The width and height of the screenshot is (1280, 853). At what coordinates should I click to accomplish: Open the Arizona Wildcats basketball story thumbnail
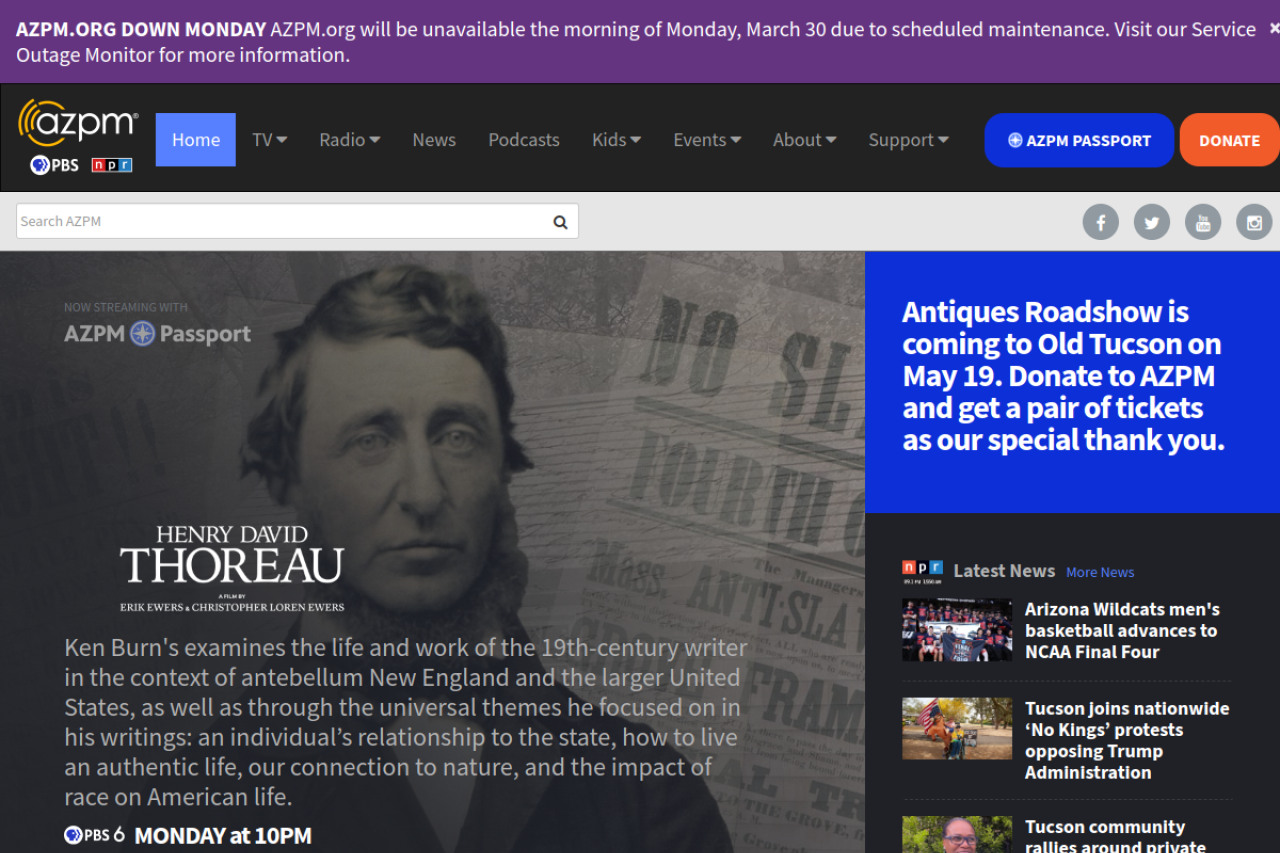[957, 630]
